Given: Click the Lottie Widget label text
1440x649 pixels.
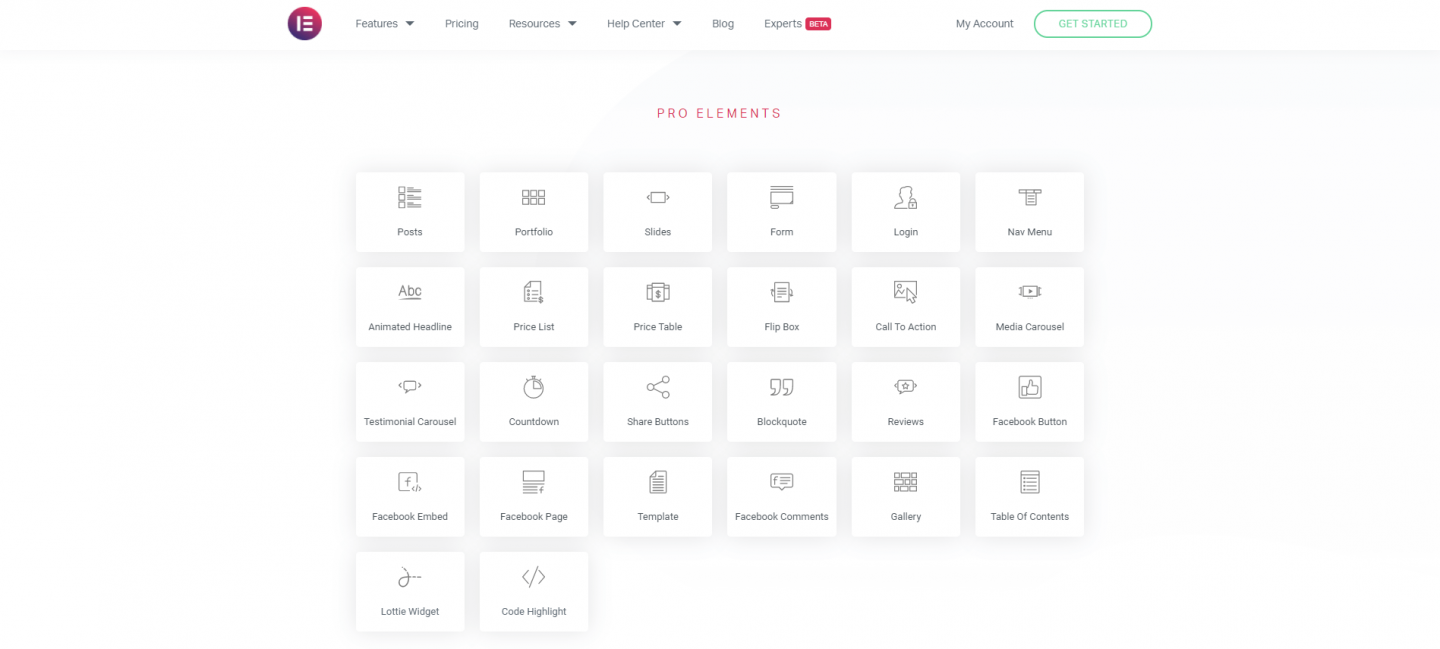Looking at the screenshot, I should (410, 612).
